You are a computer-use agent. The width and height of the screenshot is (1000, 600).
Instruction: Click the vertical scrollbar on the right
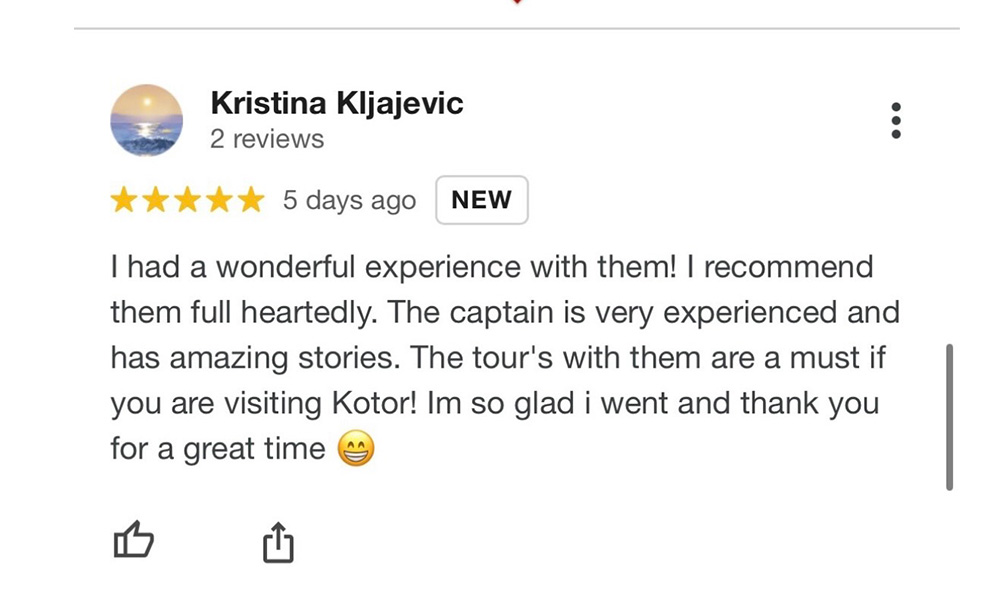tap(948, 417)
